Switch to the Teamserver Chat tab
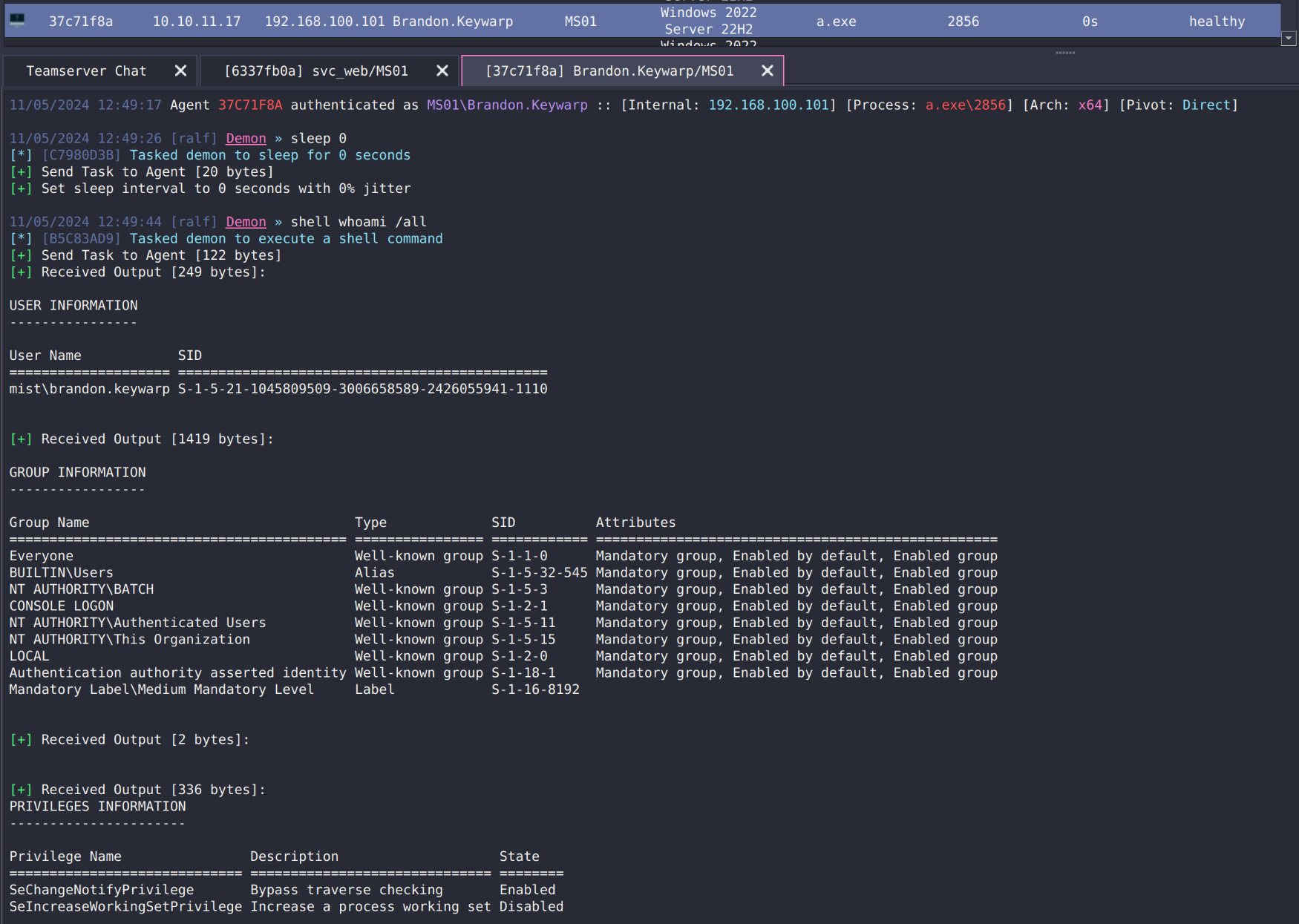The height and width of the screenshot is (924, 1299). 86,71
